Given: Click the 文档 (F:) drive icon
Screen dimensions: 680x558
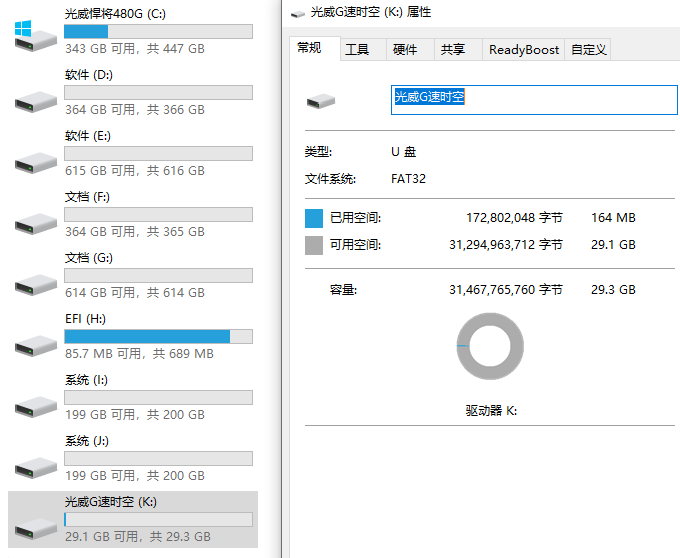Looking at the screenshot, I should [x=36, y=224].
